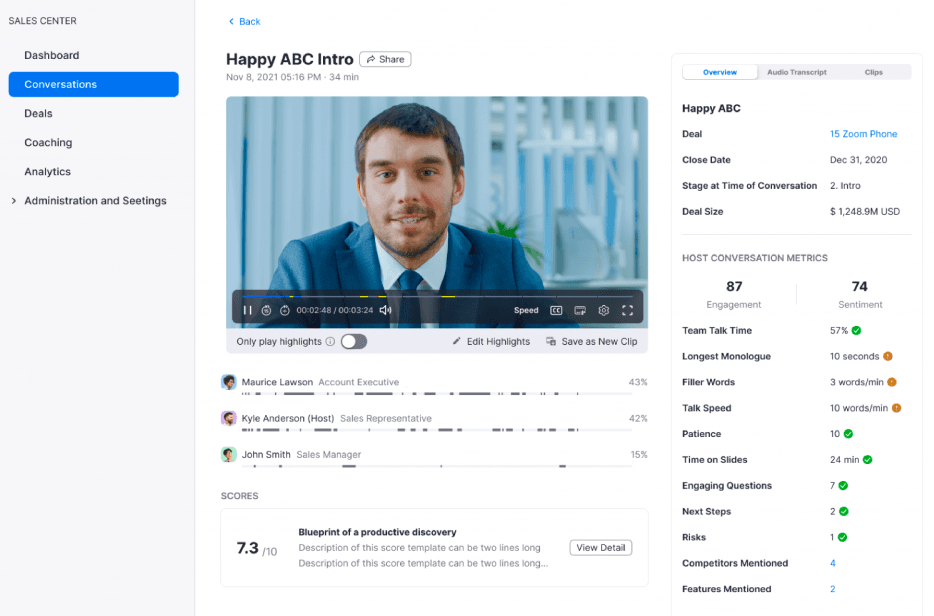The height and width of the screenshot is (616, 934).
Task: Turn on closed captions (CC)
Action: coord(556,310)
